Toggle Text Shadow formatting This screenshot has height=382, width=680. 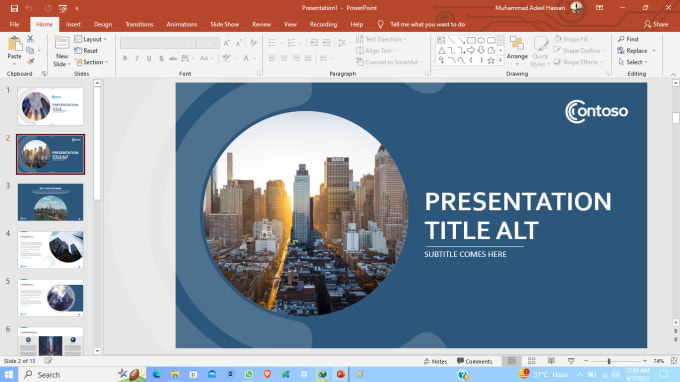(161, 58)
